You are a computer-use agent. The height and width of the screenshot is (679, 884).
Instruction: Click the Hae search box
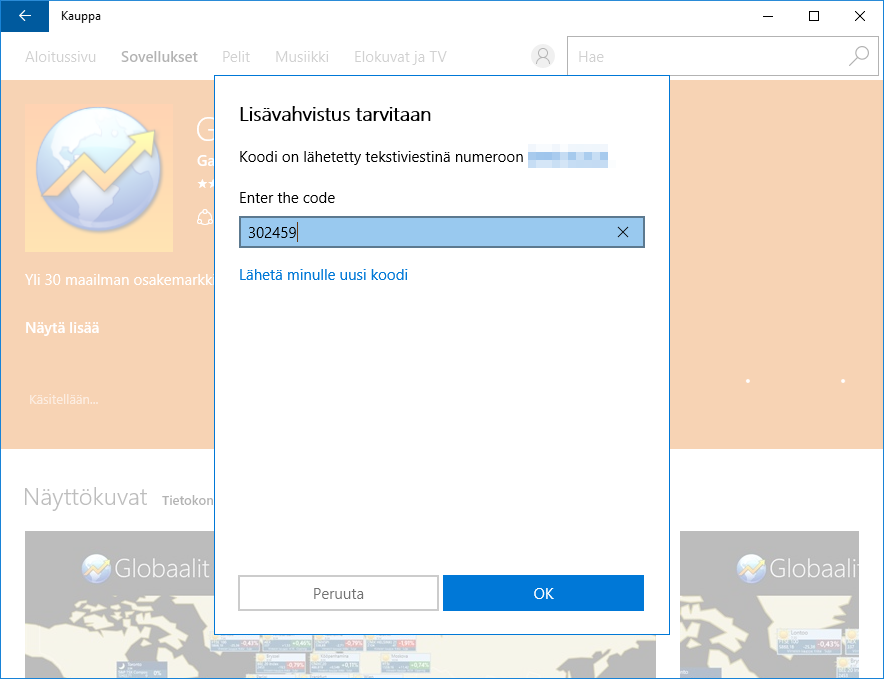(705, 57)
